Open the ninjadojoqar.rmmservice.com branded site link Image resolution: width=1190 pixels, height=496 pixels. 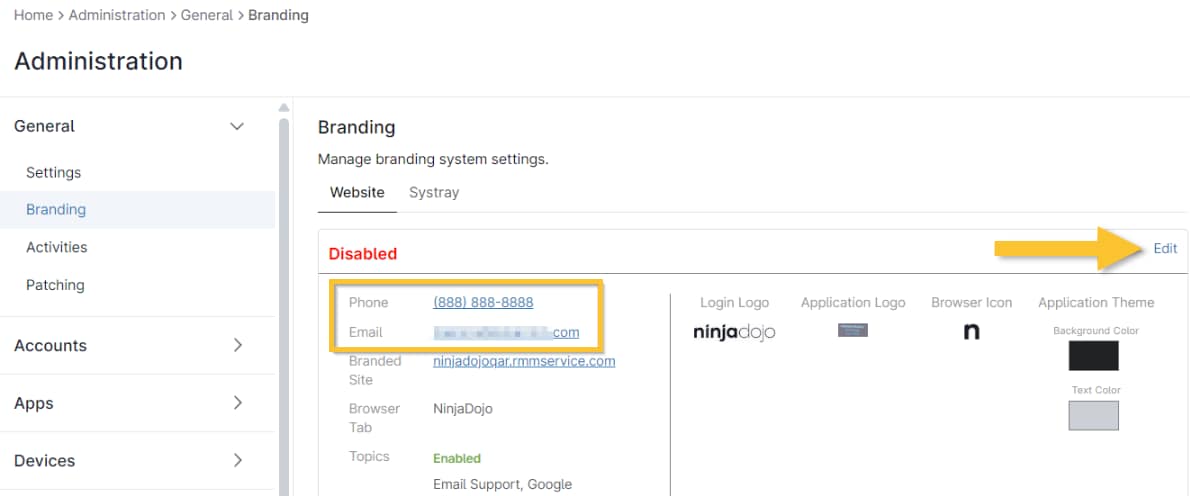pos(524,361)
